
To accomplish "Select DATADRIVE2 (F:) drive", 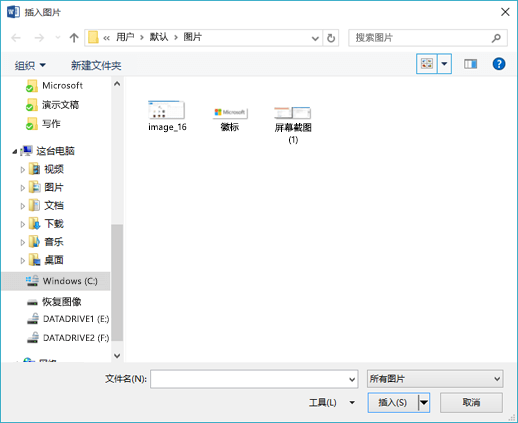I will [x=68, y=338].
